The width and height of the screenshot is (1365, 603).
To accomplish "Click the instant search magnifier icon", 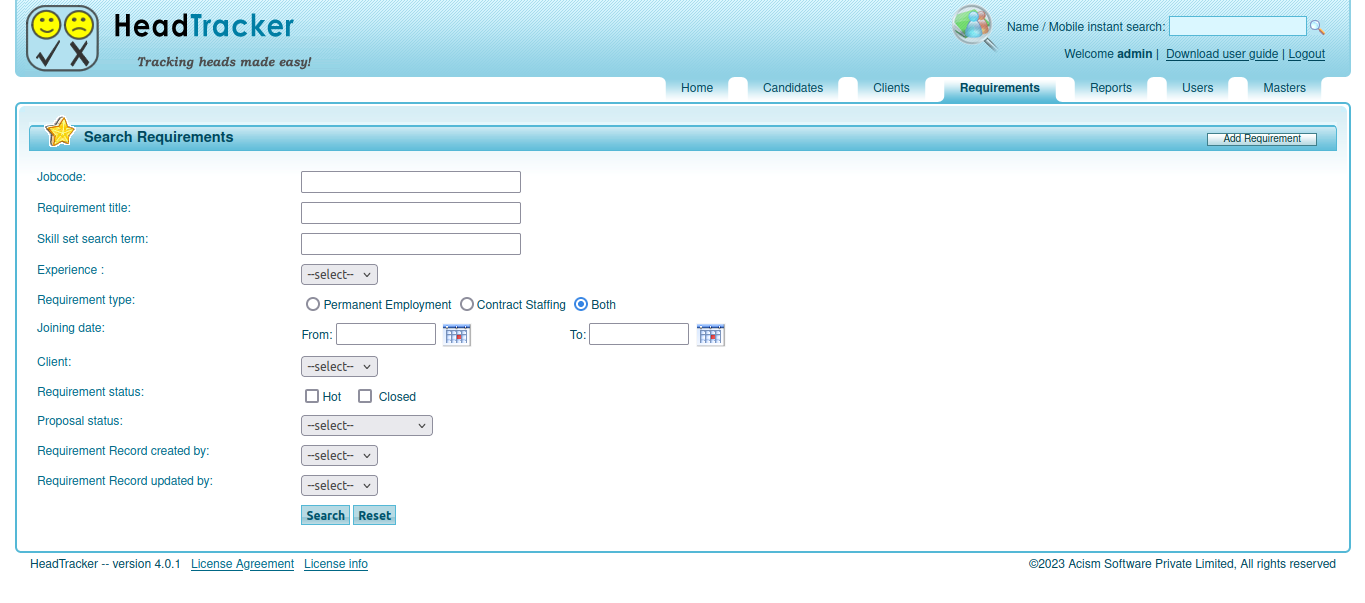I will click(1317, 27).
